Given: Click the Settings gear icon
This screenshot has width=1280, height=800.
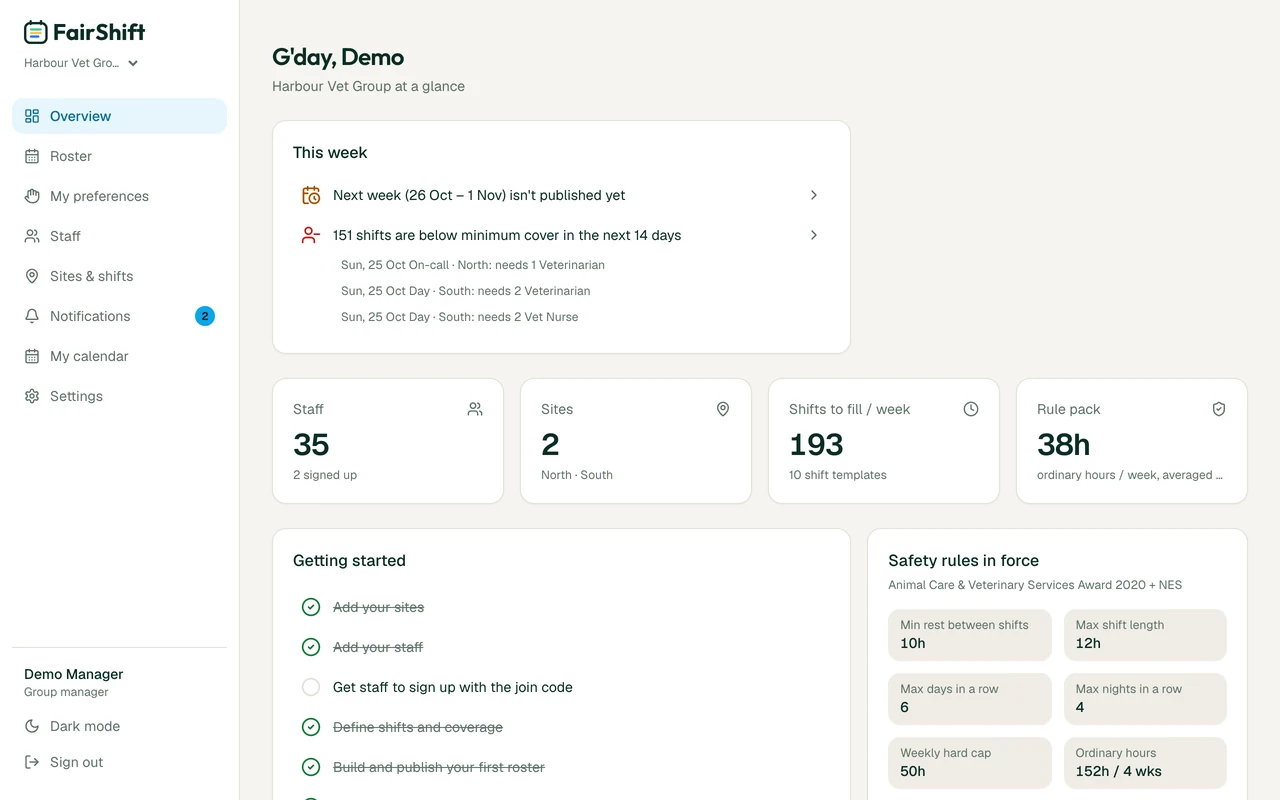Looking at the screenshot, I should (32, 396).
